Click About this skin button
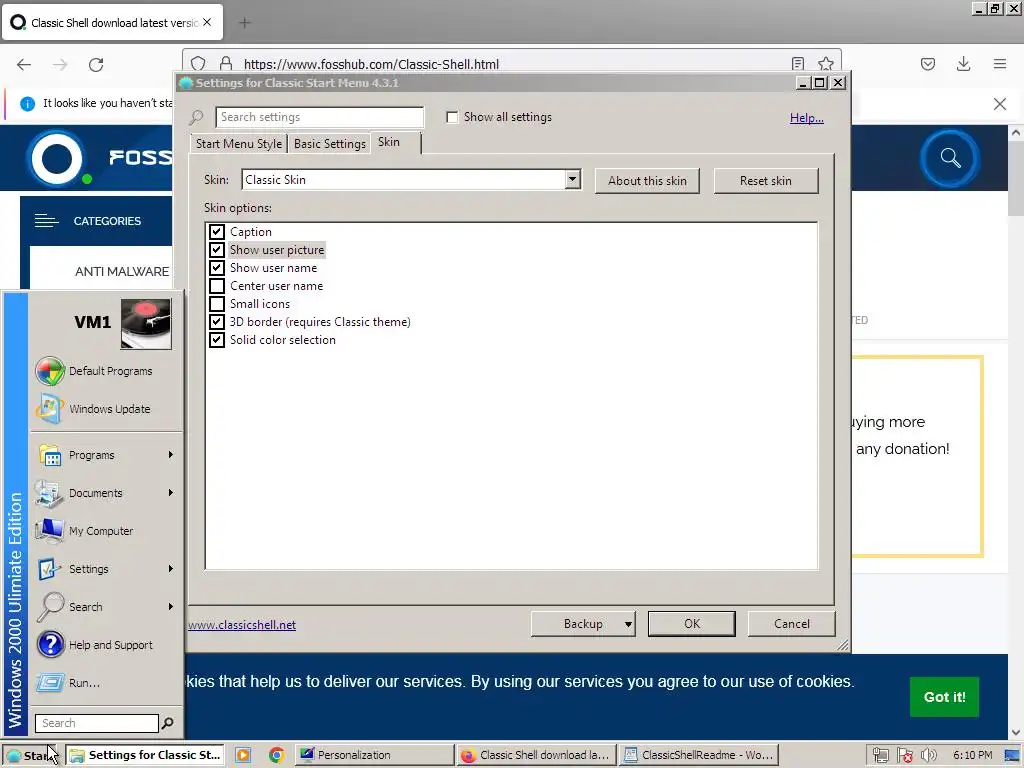 pyautogui.click(x=647, y=181)
